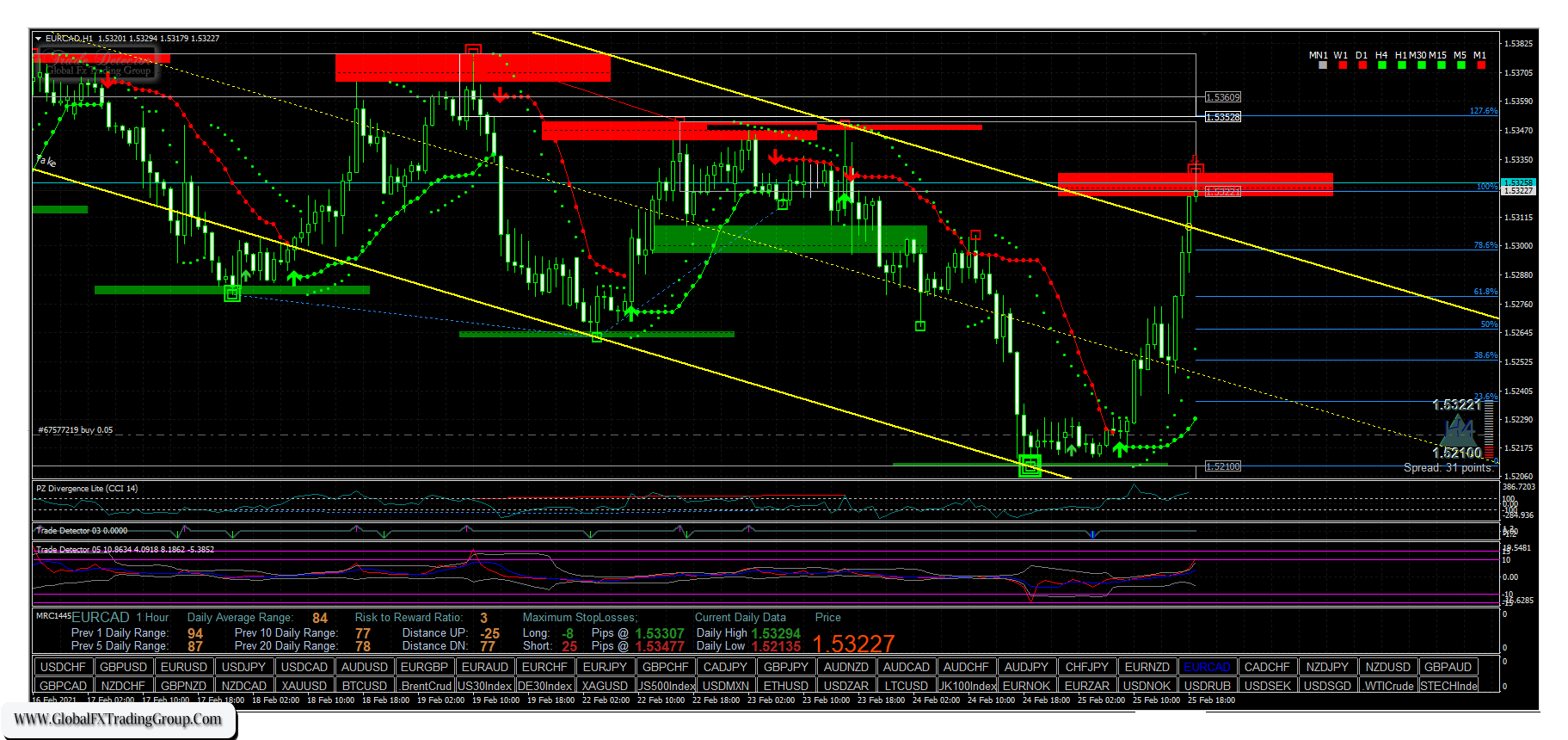
Task: Click the red W1 trend indicator square
Action: (x=1342, y=65)
